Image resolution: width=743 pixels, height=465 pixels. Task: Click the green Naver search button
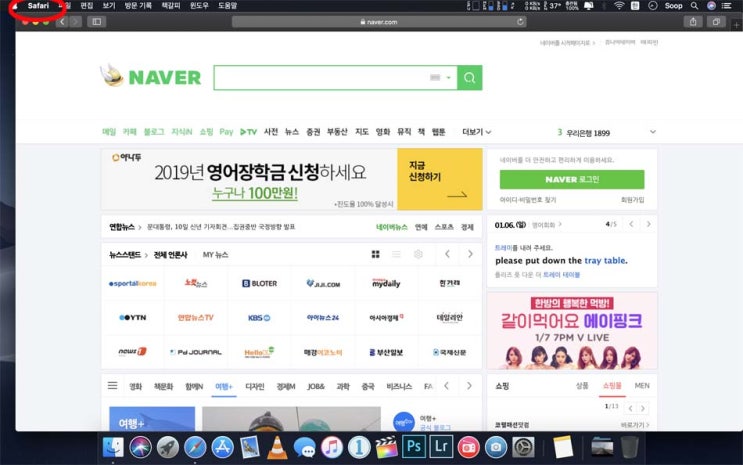pyautogui.click(x=470, y=78)
